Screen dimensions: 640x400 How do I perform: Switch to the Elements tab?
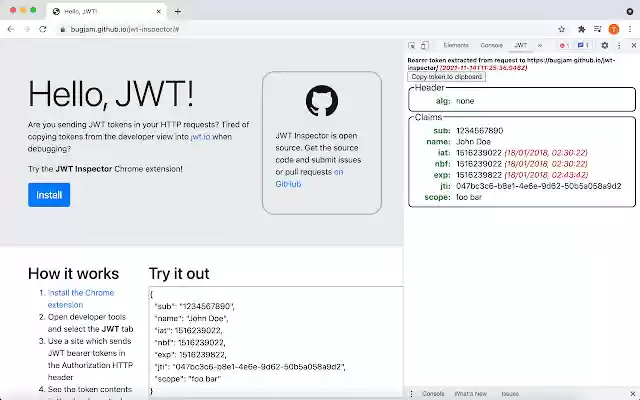pyautogui.click(x=456, y=45)
